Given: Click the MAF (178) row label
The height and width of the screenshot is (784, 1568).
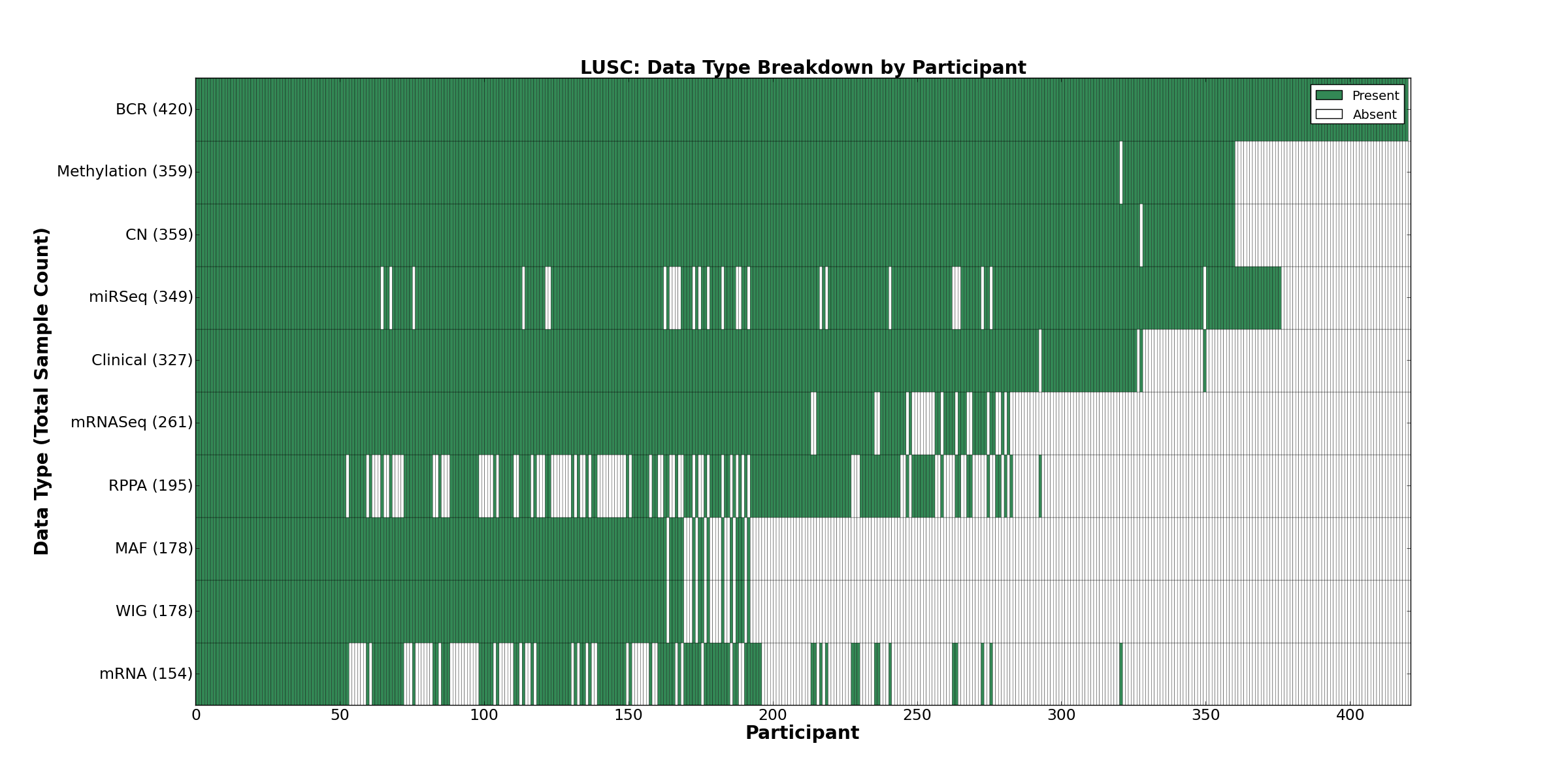Looking at the screenshot, I should [154, 548].
